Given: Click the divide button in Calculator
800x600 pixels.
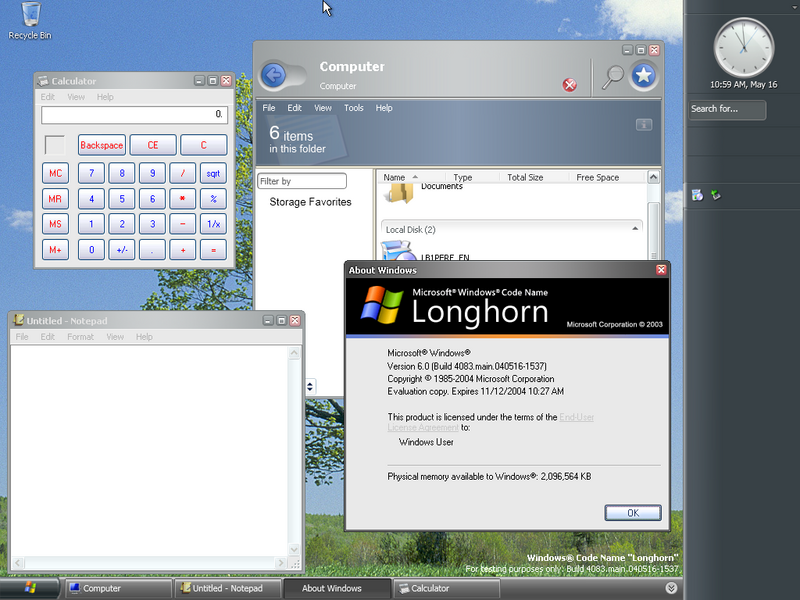Looking at the screenshot, I should pos(183,173).
